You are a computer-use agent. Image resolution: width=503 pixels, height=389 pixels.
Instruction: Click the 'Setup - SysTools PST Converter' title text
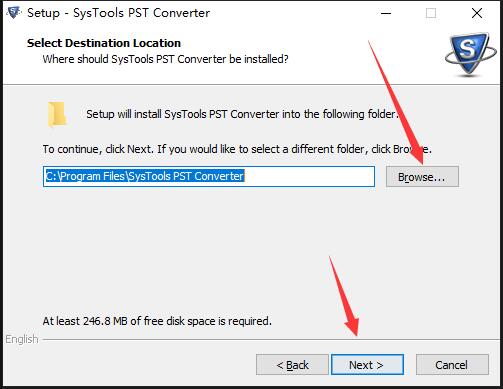pos(118,13)
